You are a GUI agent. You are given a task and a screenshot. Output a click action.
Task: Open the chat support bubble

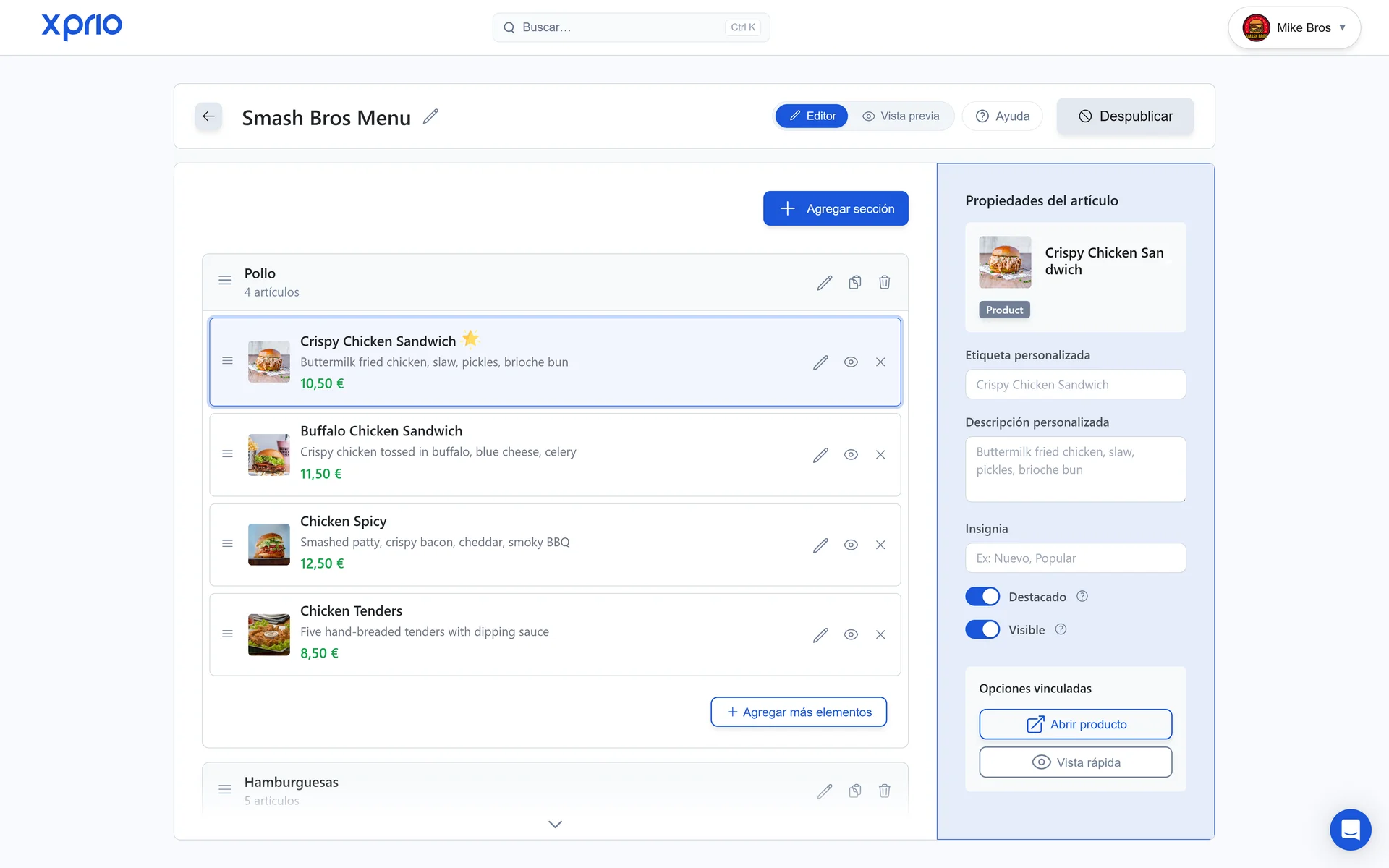tap(1350, 830)
